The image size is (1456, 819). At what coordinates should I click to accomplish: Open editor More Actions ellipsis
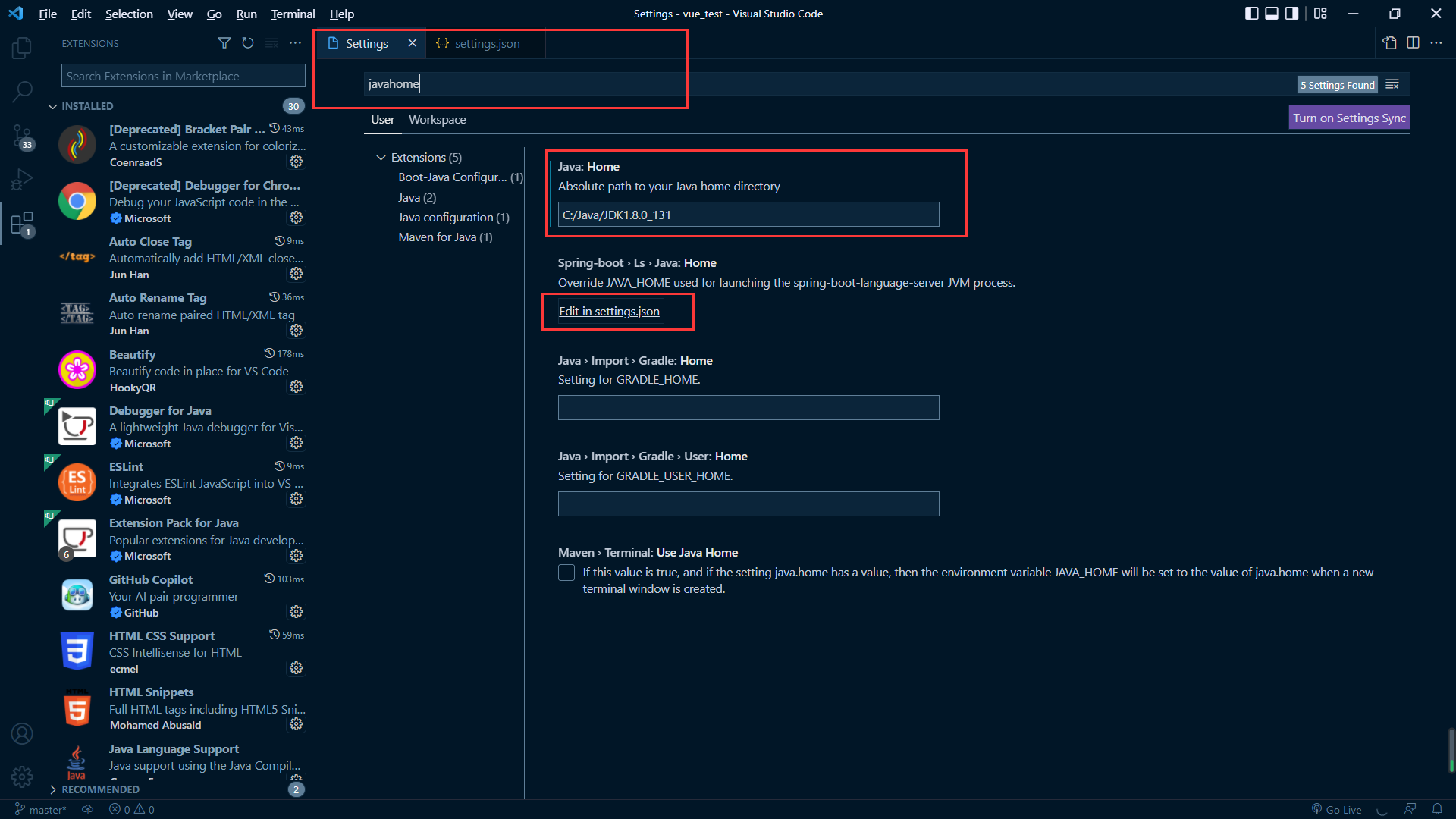coord(1436,43)
